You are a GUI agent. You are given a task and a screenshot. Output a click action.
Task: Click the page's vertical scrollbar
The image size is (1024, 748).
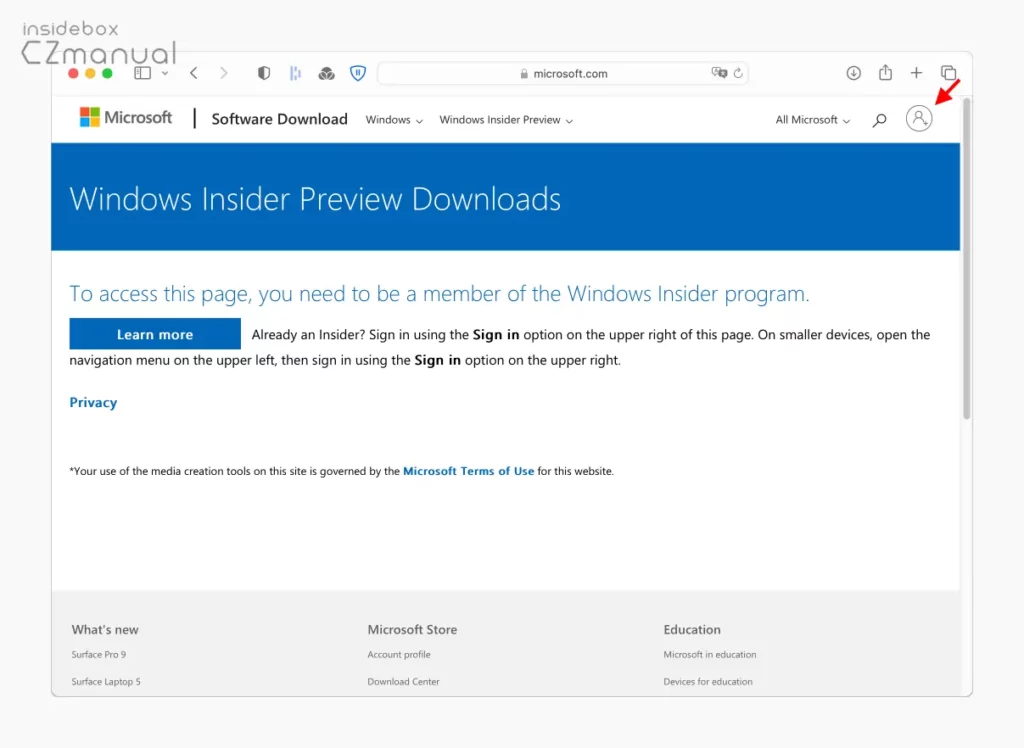point(966,260)
